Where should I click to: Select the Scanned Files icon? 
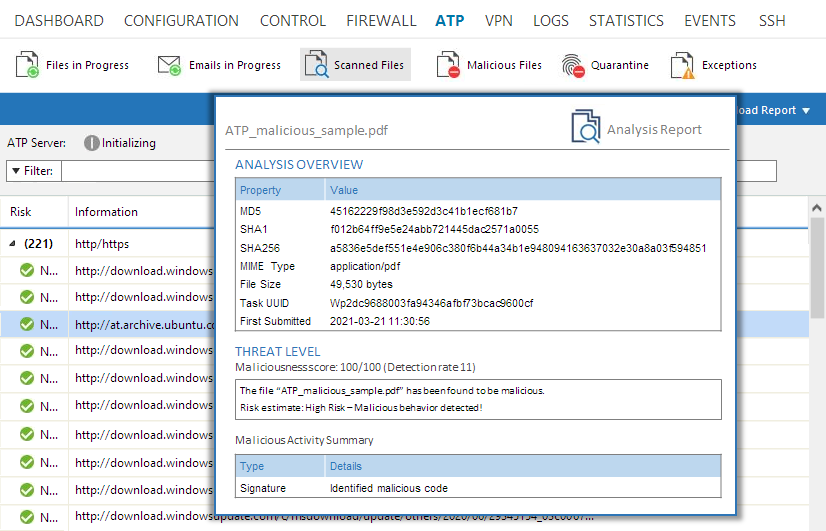(x=317, y=65)
